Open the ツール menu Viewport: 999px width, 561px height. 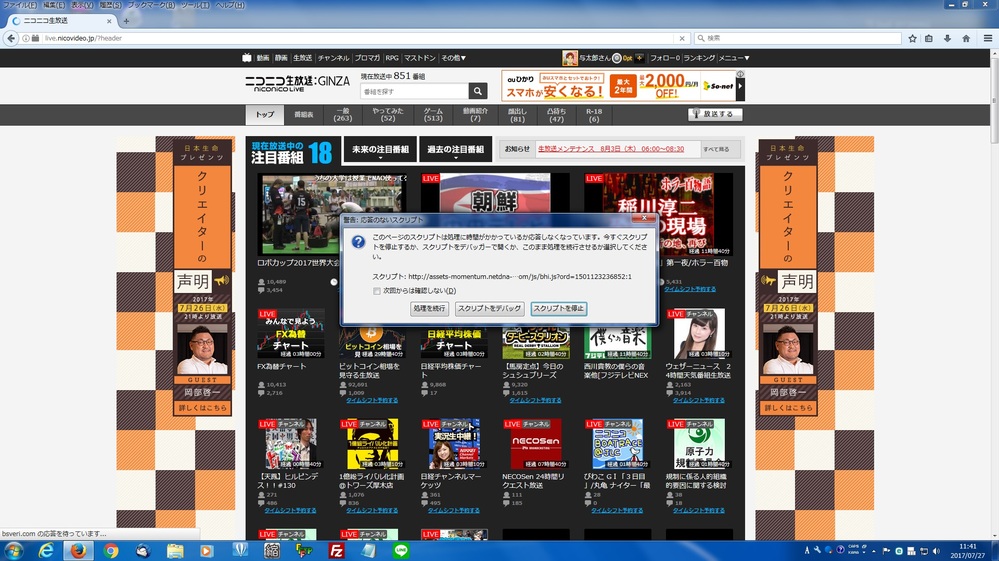pos(195,5)
